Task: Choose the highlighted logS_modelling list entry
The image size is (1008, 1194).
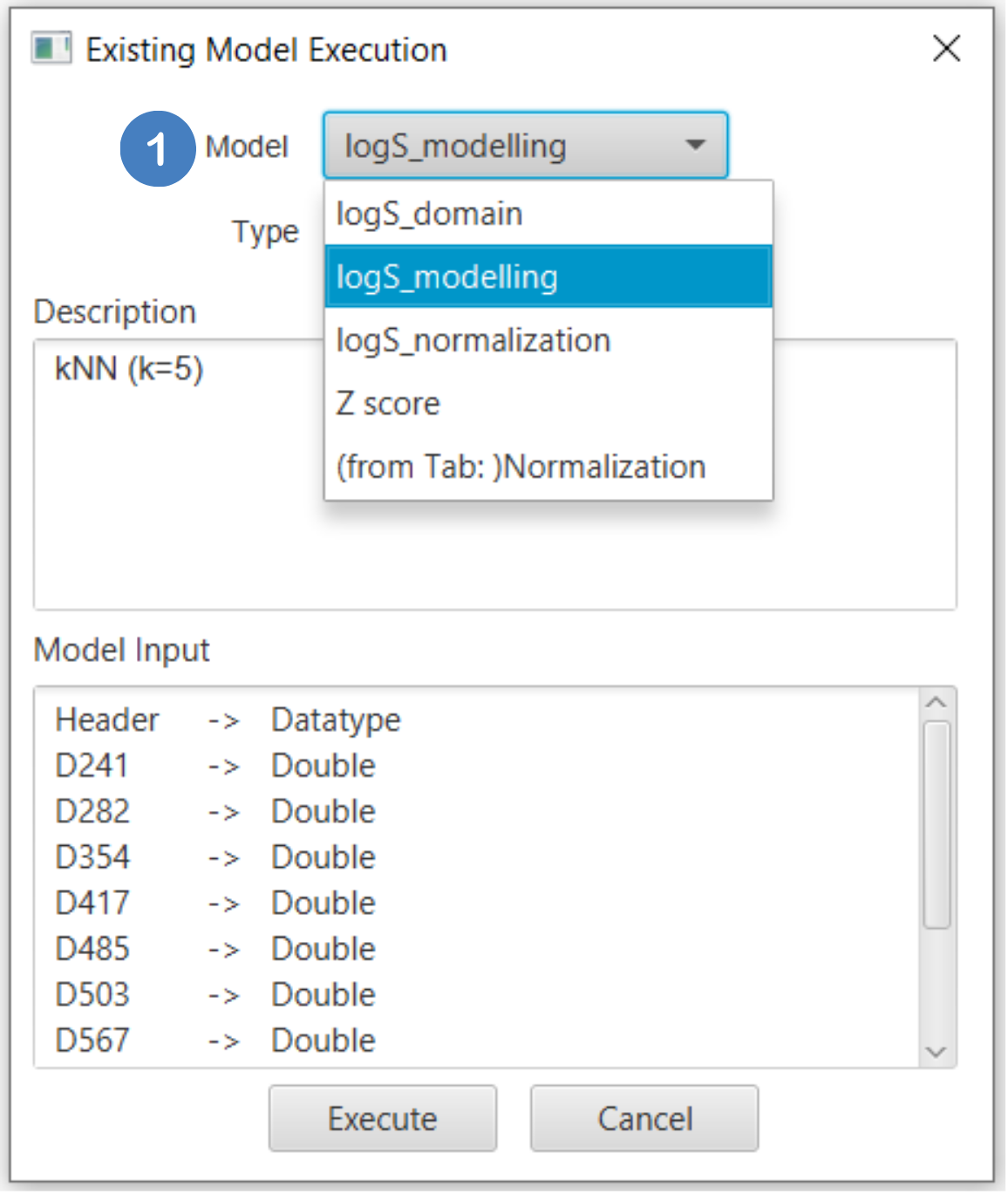Action: click(x=548, y=276)
